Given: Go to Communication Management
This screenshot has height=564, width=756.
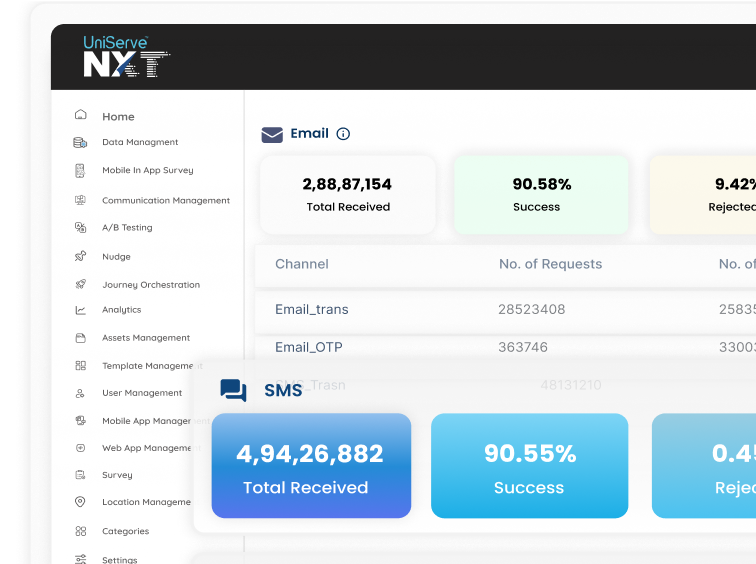Looking at the screenshot, I should tap(166, 201).
